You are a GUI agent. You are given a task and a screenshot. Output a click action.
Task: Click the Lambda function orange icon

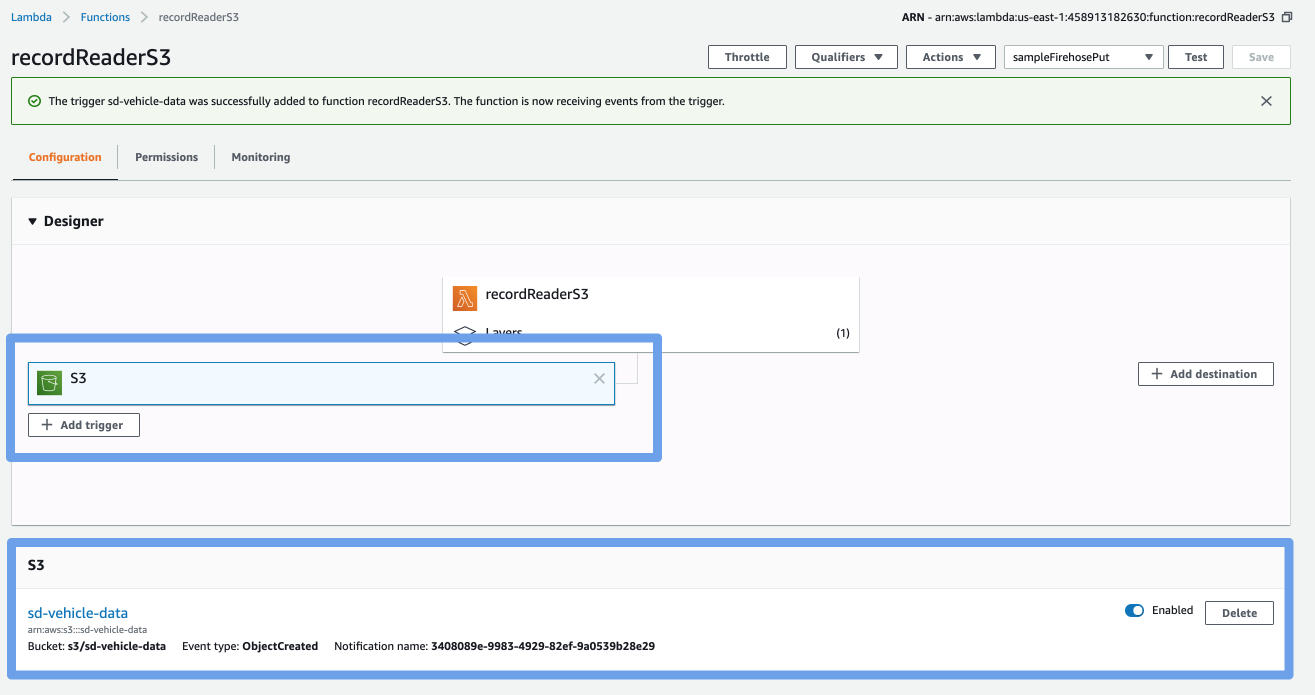coord(465,298)
